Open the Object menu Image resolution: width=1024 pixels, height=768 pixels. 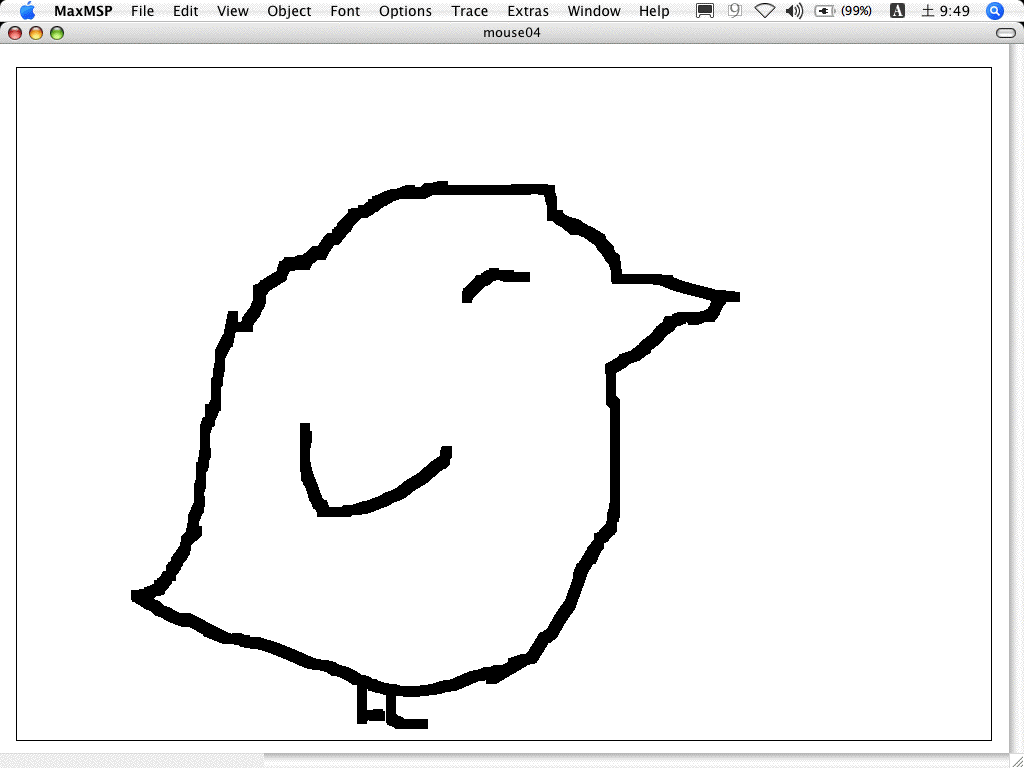click(289, 11)
